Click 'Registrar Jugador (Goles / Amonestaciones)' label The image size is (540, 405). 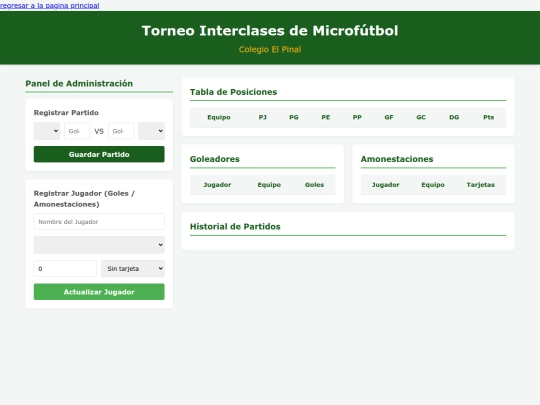[84, 199]
